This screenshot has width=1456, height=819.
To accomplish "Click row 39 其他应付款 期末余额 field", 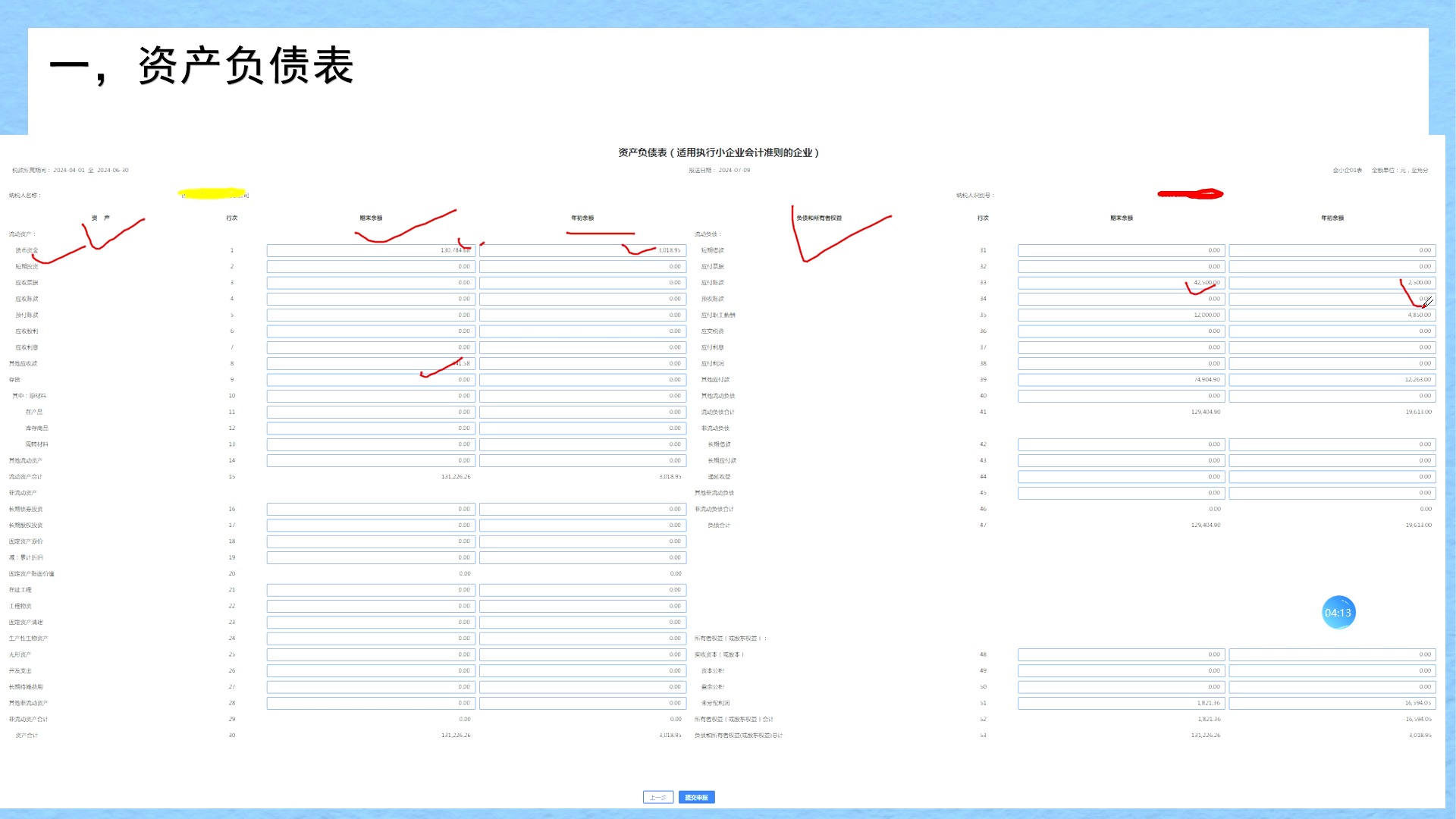I will [x=1122, y=380].
